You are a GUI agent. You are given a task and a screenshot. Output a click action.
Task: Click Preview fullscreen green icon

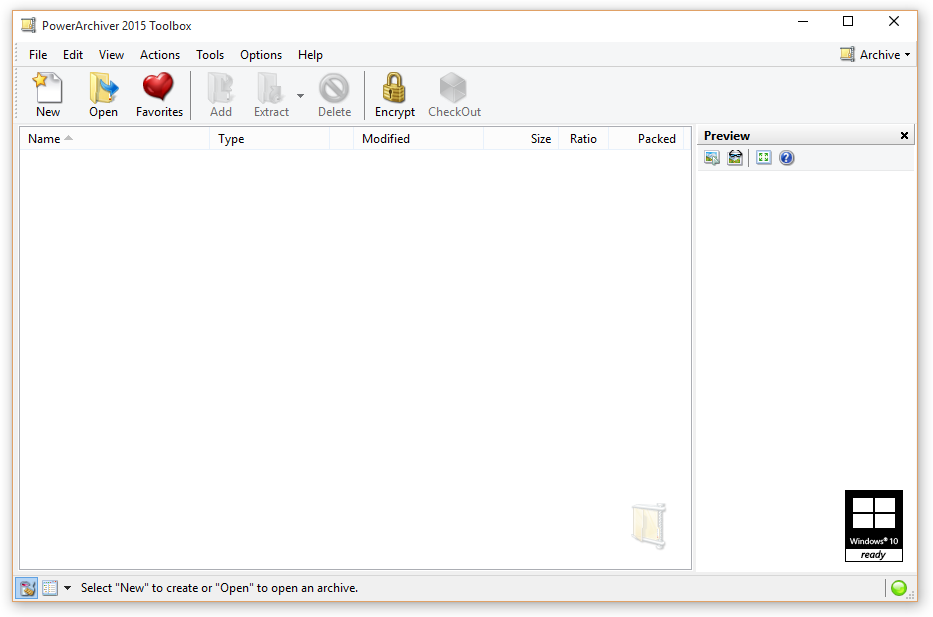coord(763,158)
